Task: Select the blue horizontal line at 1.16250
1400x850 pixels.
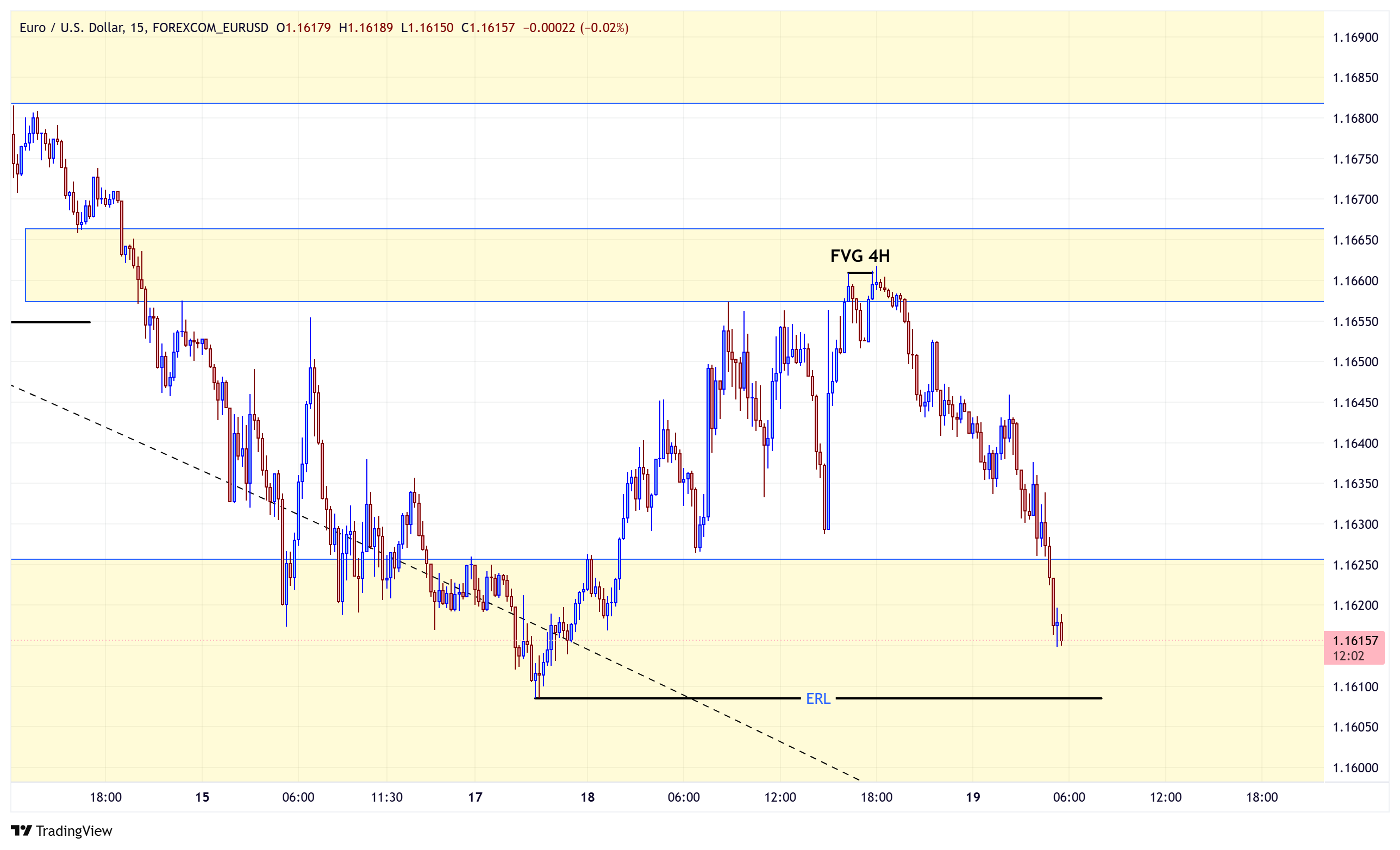Action: point(667,559)
